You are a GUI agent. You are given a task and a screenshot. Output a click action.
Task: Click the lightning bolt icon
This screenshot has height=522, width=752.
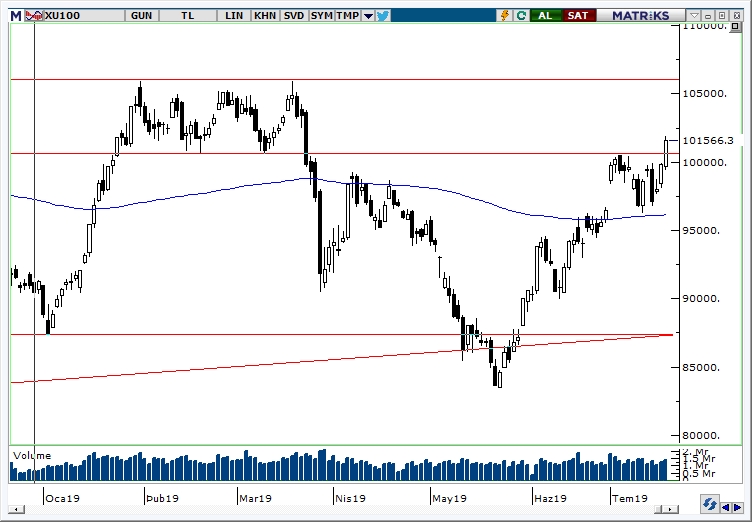pos(505,15)
